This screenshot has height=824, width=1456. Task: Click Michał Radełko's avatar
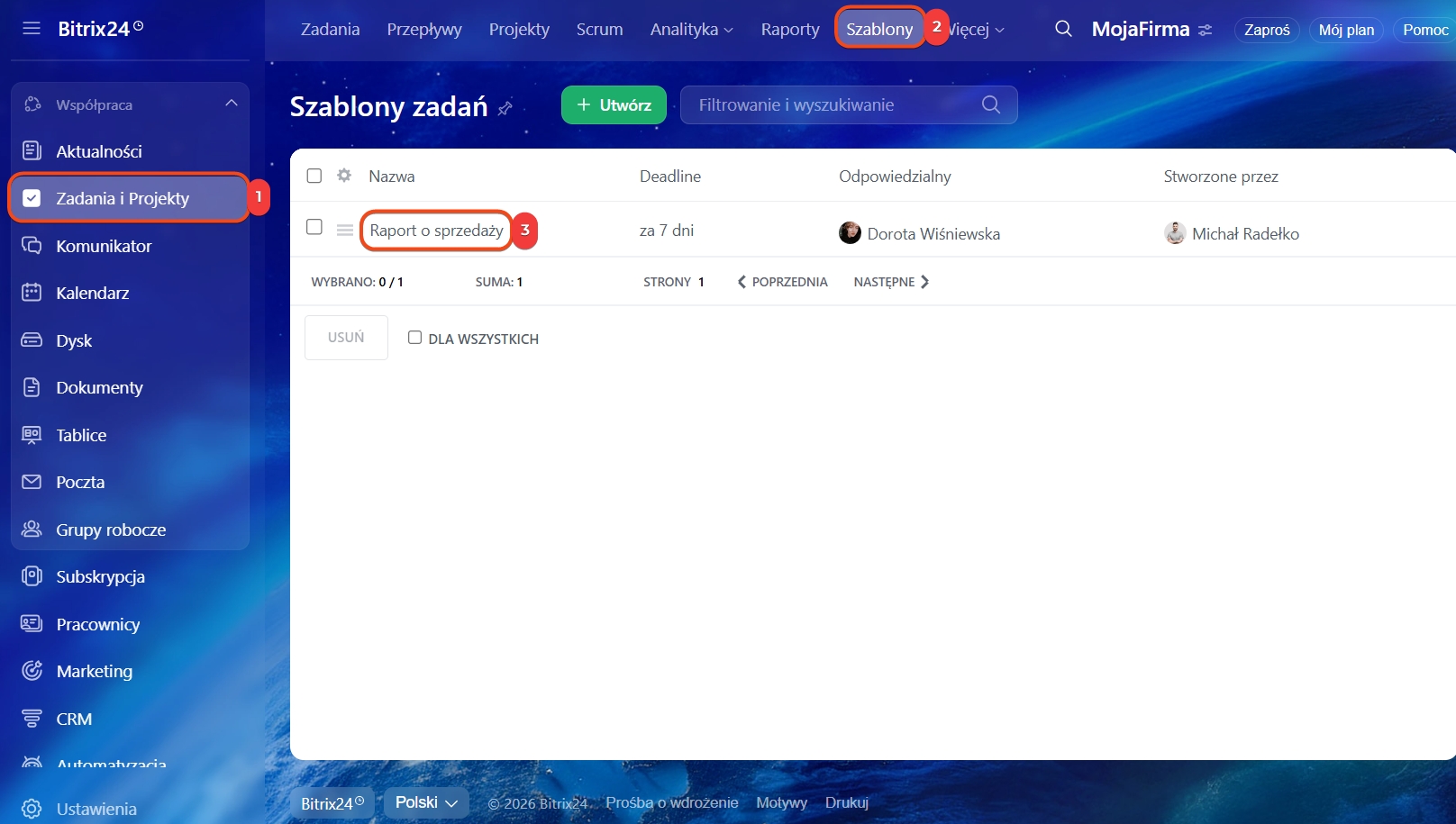pyautogui.click(x=1175, y=233)
